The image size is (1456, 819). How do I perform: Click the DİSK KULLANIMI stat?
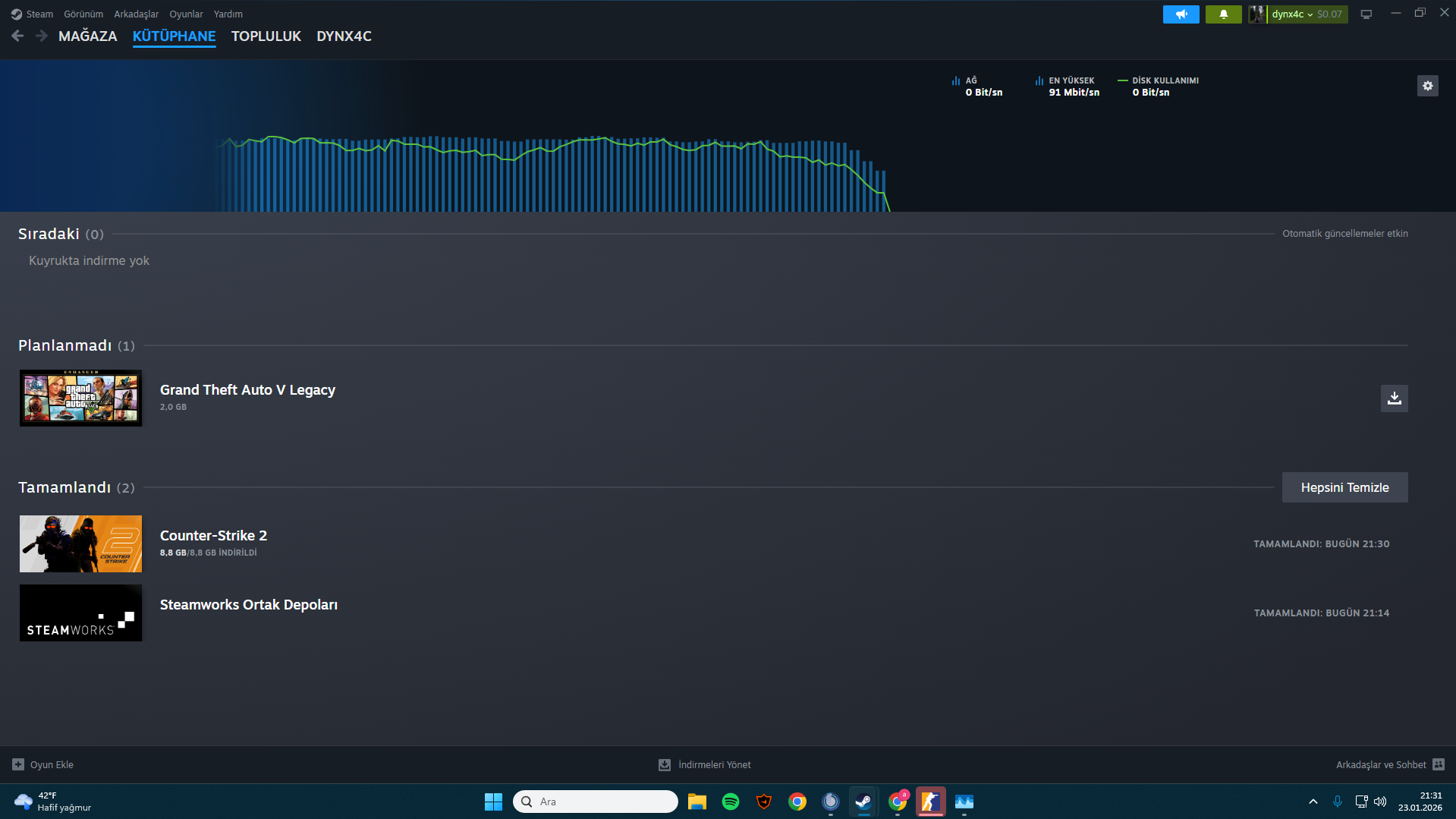1158,86
